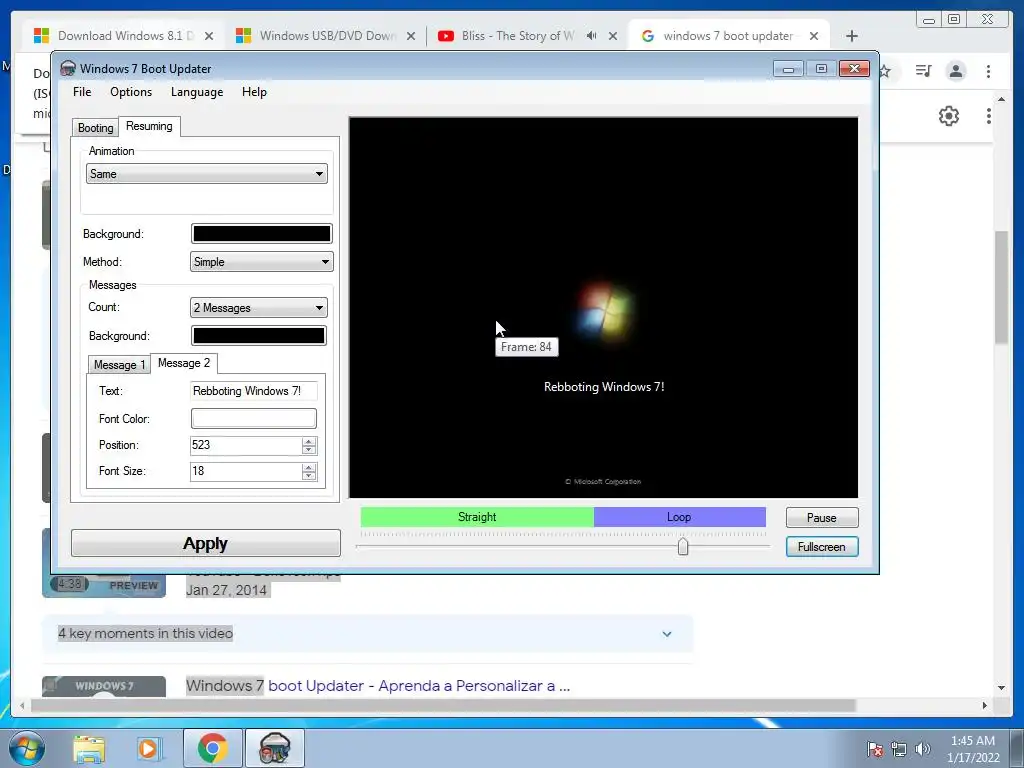Switch to the Booting tab
The image size is (1024, 768).
pos(95,128)
